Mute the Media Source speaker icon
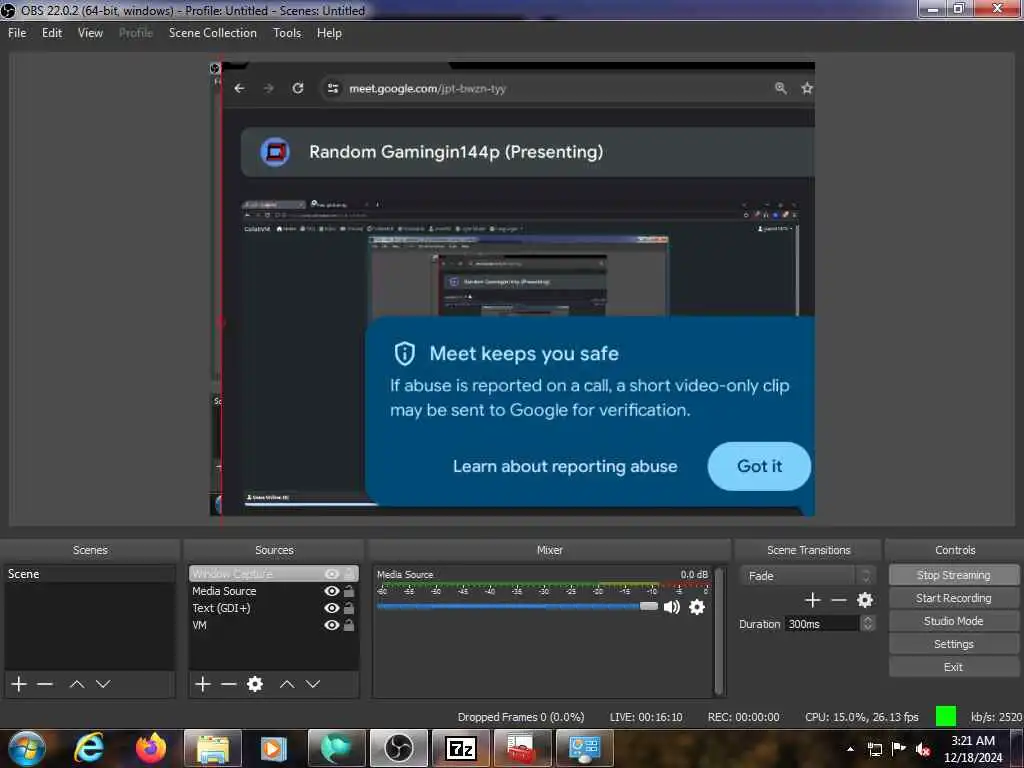 (x=671, y=607)
